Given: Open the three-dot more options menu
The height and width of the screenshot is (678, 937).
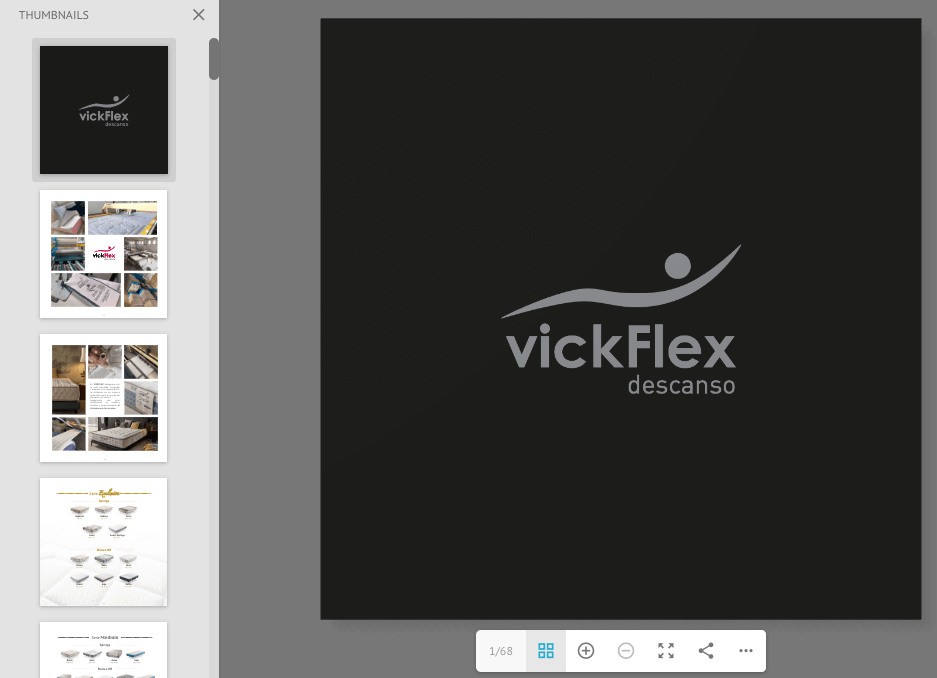Looking at the screenshot, I should tap(746, 651).
